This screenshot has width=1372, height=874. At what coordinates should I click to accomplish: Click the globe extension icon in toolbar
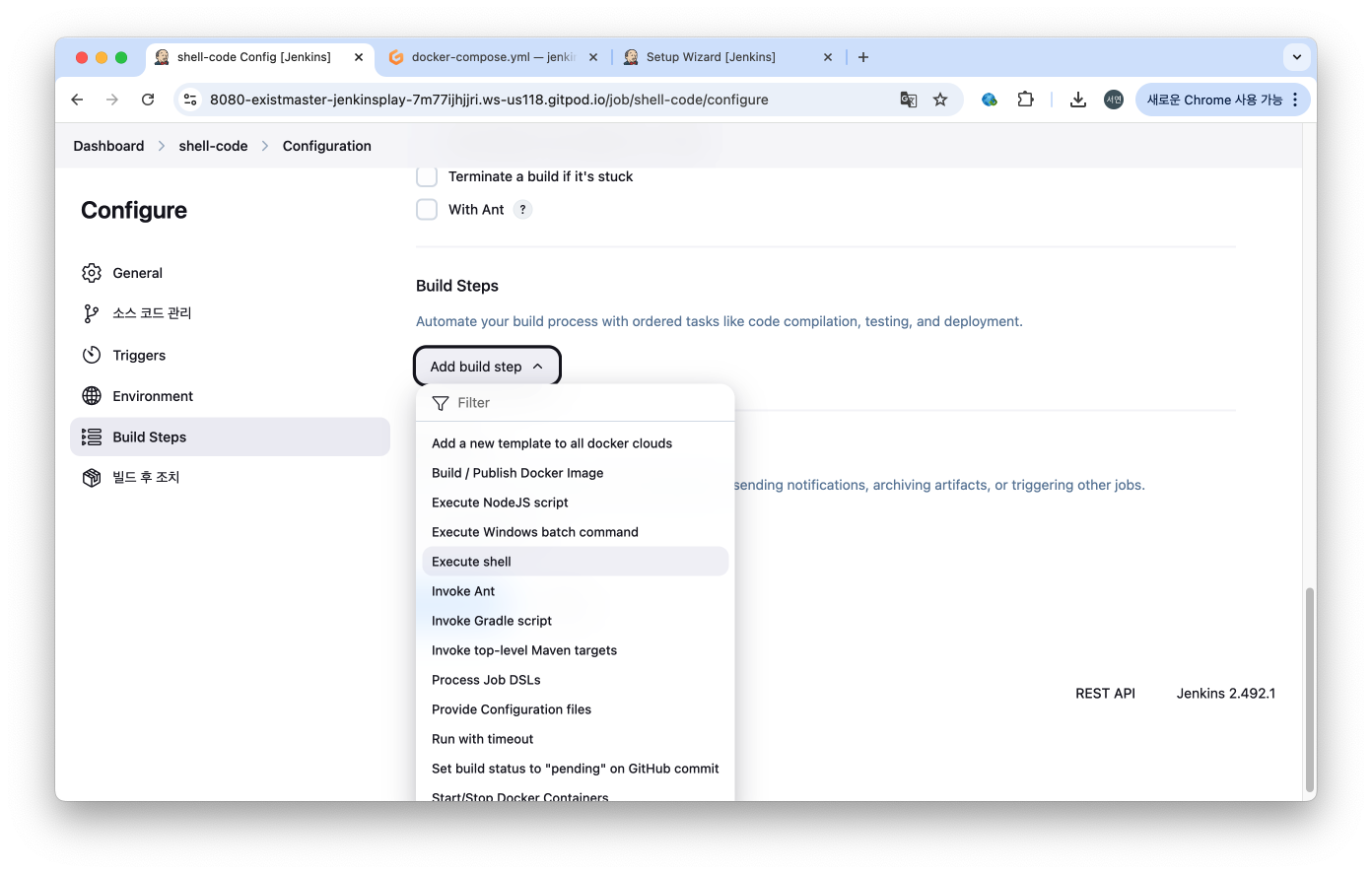990,100
